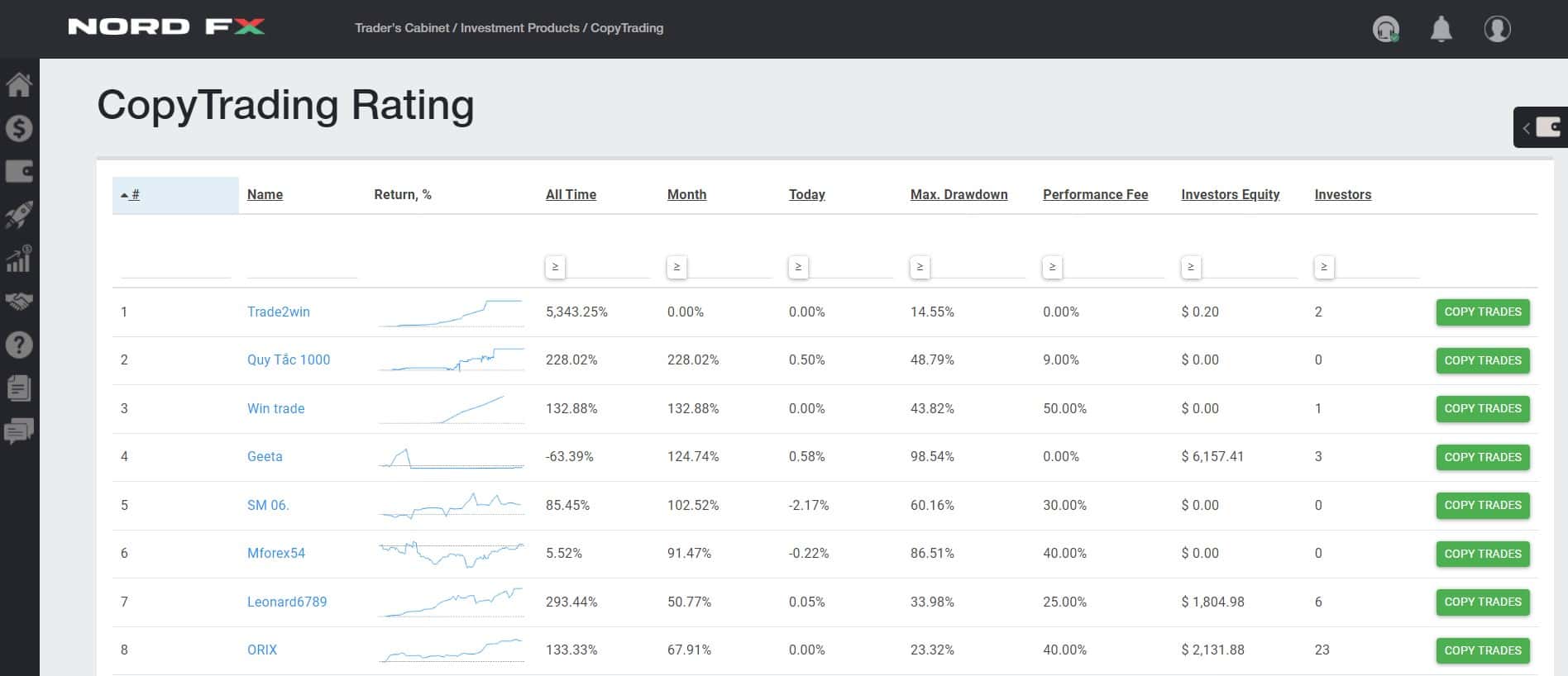Click the dollar coin sidebar icon
This screenshot has width=1568, height=676.
(x=19, y=128)
